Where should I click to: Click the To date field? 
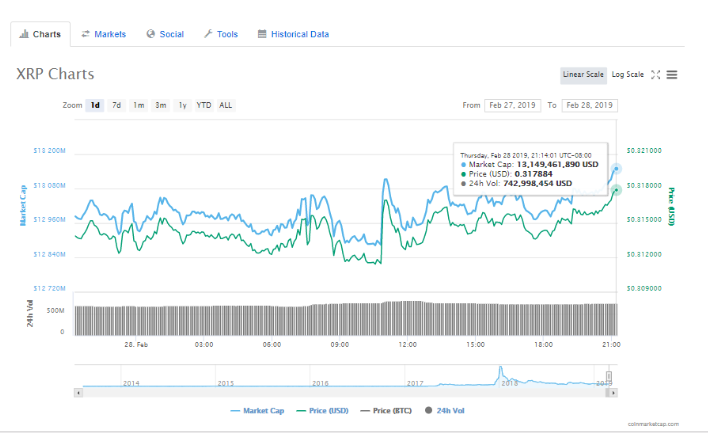589,105
